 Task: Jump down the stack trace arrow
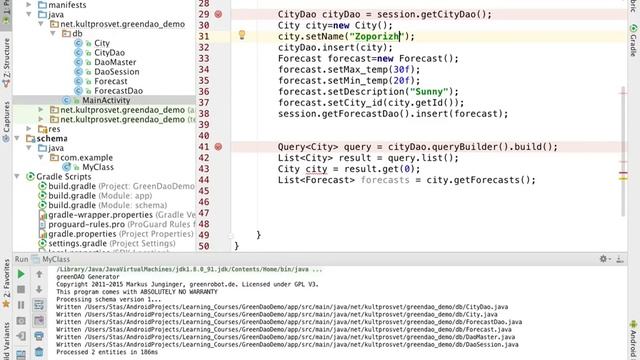39,289
